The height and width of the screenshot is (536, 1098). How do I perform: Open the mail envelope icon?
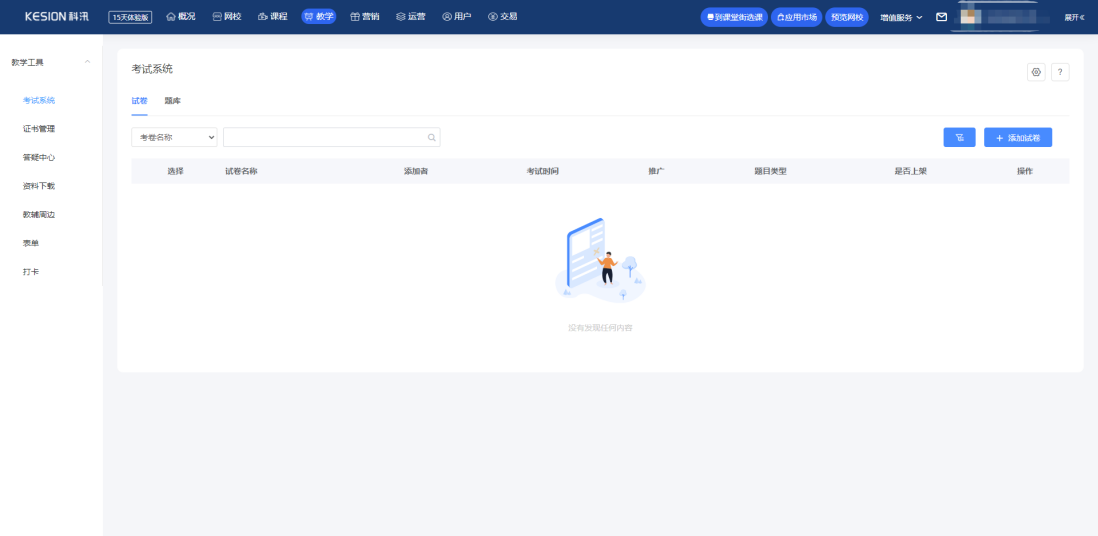click(942, 17)
